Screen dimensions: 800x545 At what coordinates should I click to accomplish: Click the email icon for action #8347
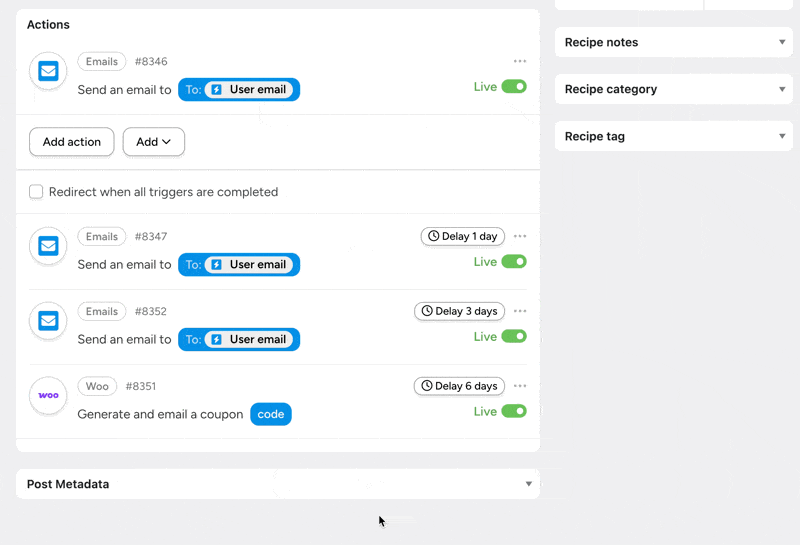[48, 246]
